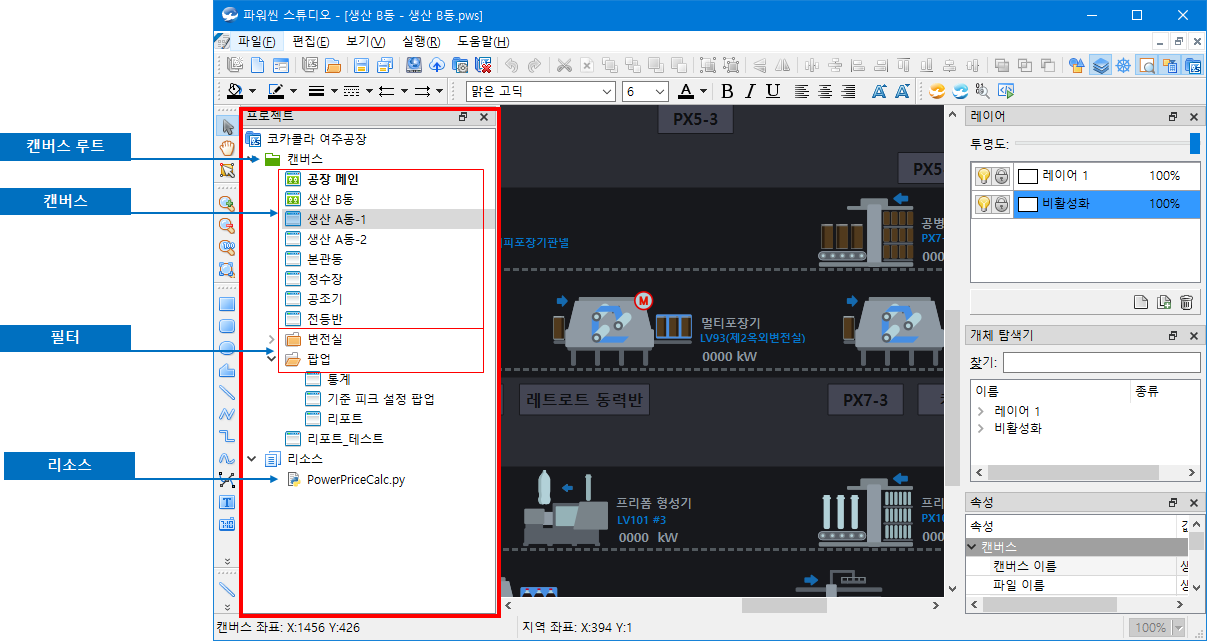Open the line thickness dropdown arrow
This screenshot has height=641, width=1207.
334,91
